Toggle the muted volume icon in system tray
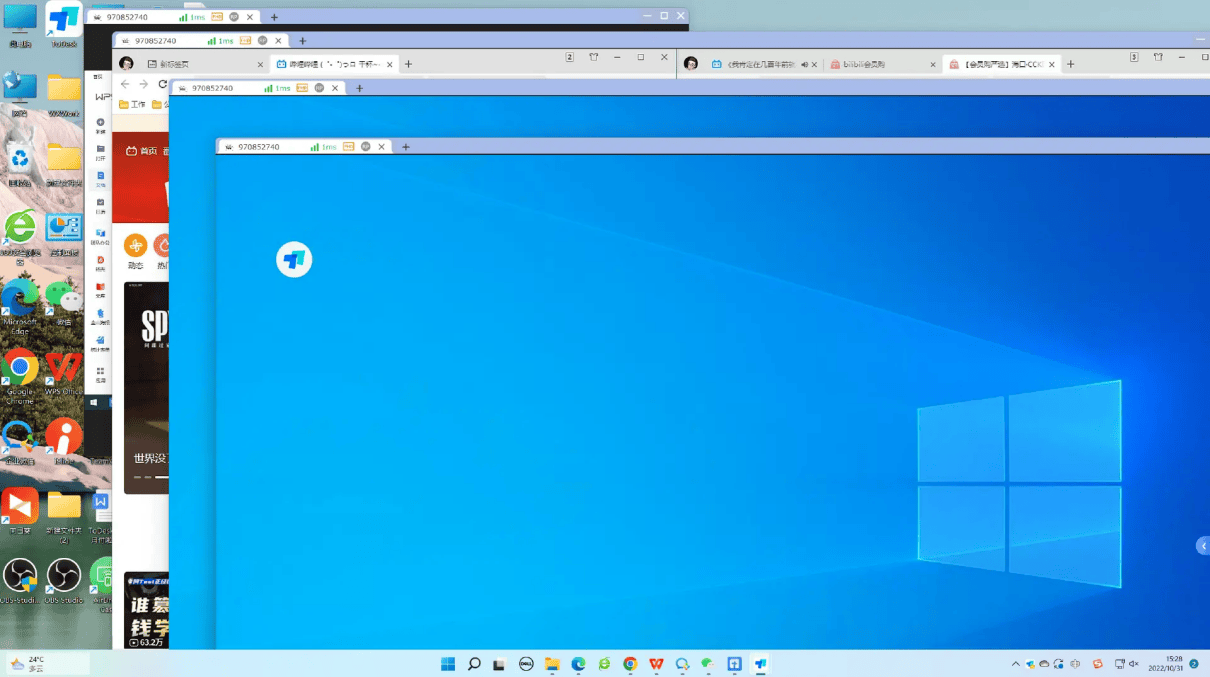The image size is (1210, 677). pos(1134,664)
